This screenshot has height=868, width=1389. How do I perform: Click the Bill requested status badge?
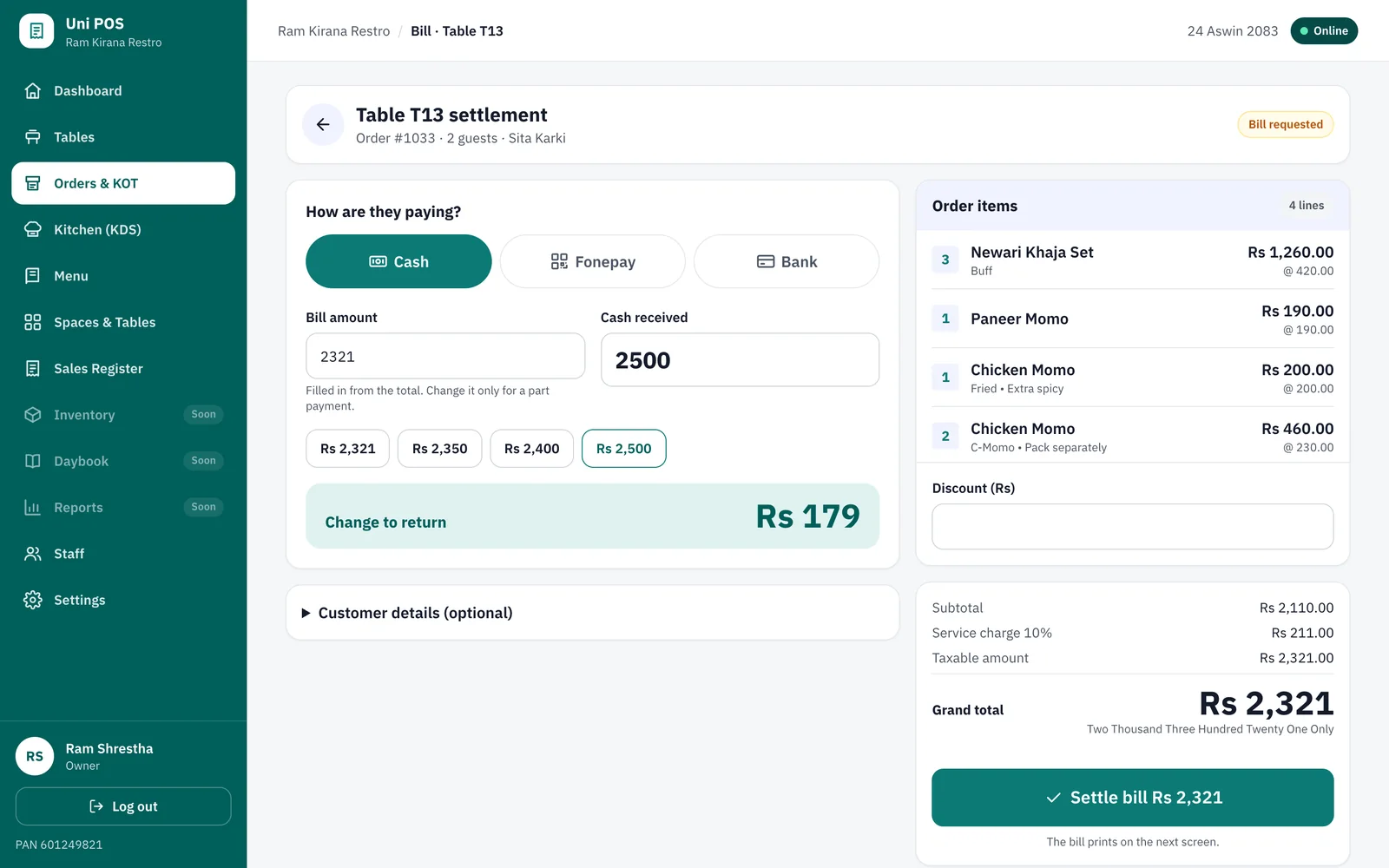tap(1286, 124)
